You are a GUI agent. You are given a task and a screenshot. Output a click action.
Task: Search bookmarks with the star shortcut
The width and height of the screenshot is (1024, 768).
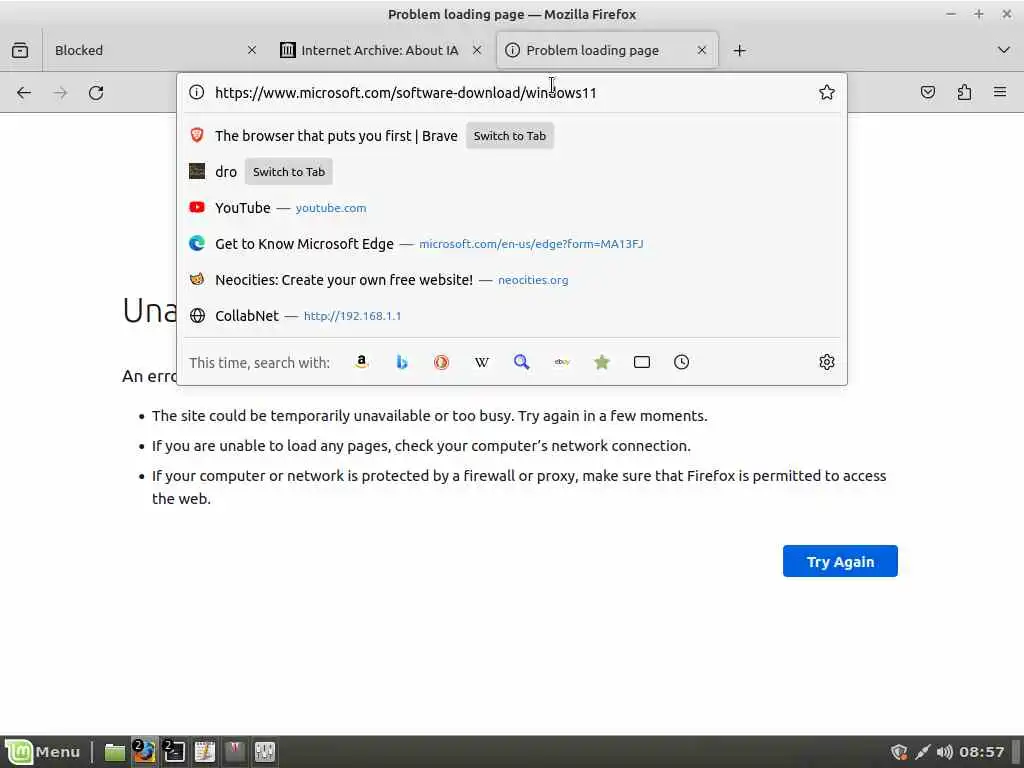tap(601, 362)
